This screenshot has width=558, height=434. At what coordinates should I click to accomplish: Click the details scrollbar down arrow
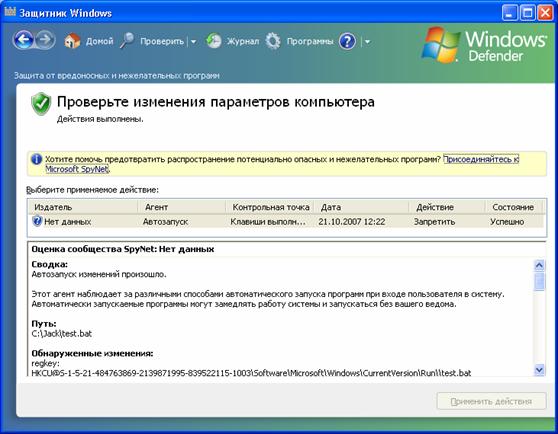coord(539,370)
